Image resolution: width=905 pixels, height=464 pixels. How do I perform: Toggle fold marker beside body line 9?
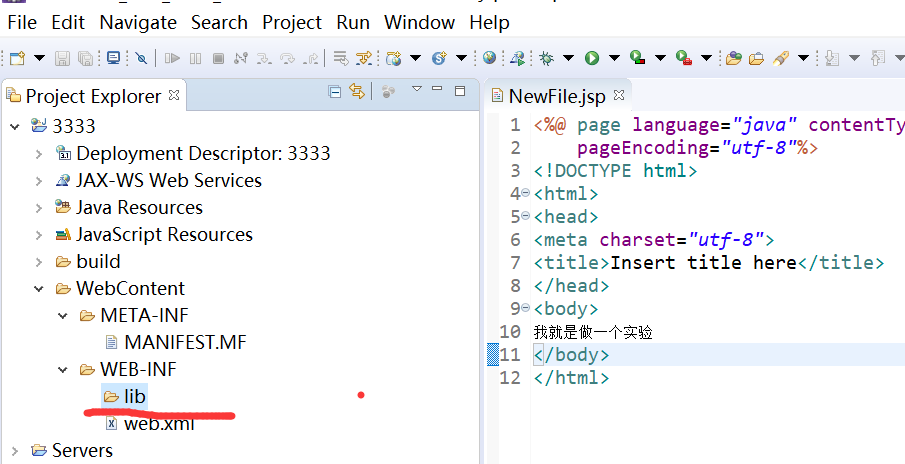[x=526, y=309]
